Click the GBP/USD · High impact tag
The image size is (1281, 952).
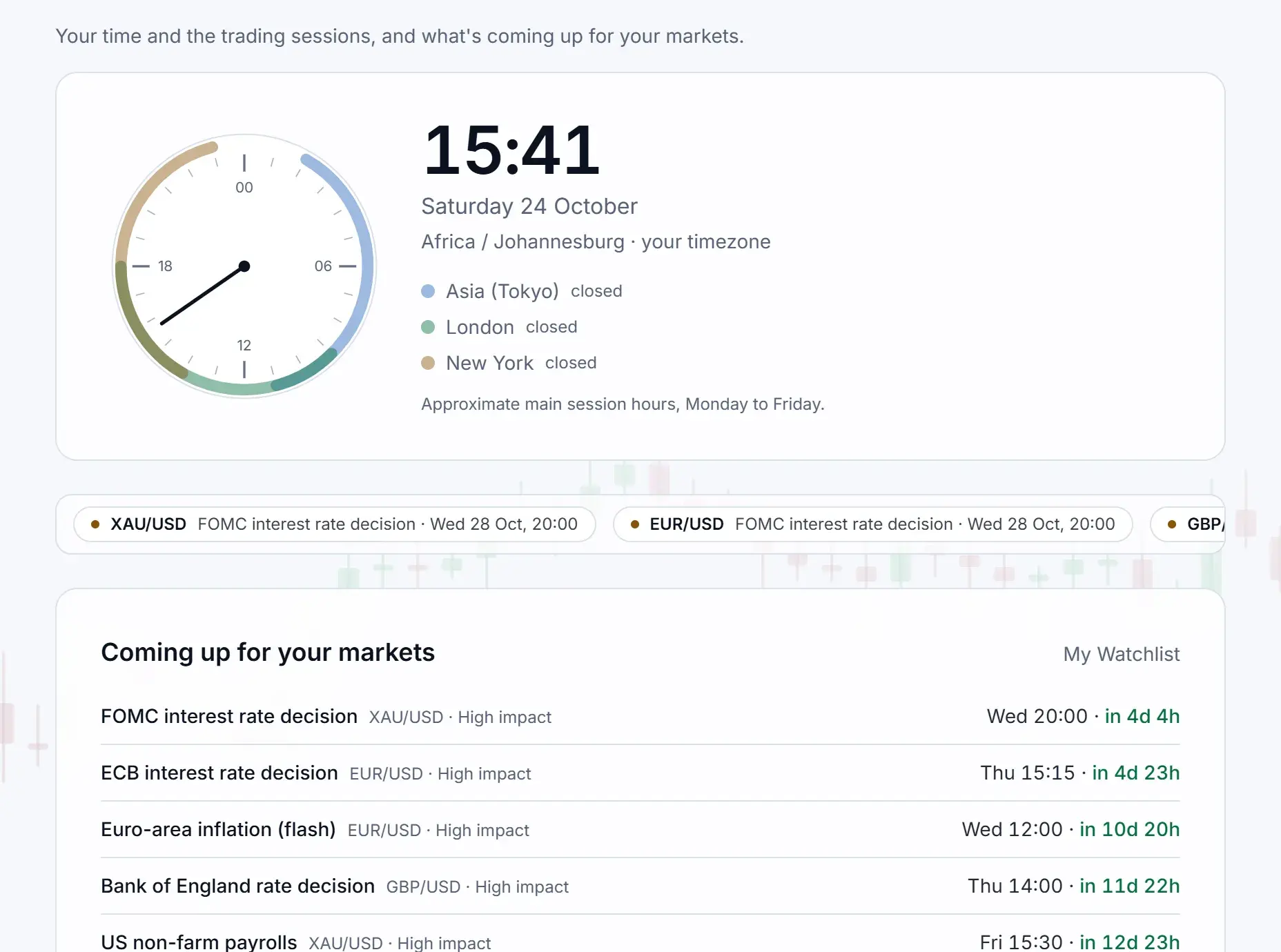(477, 887)
